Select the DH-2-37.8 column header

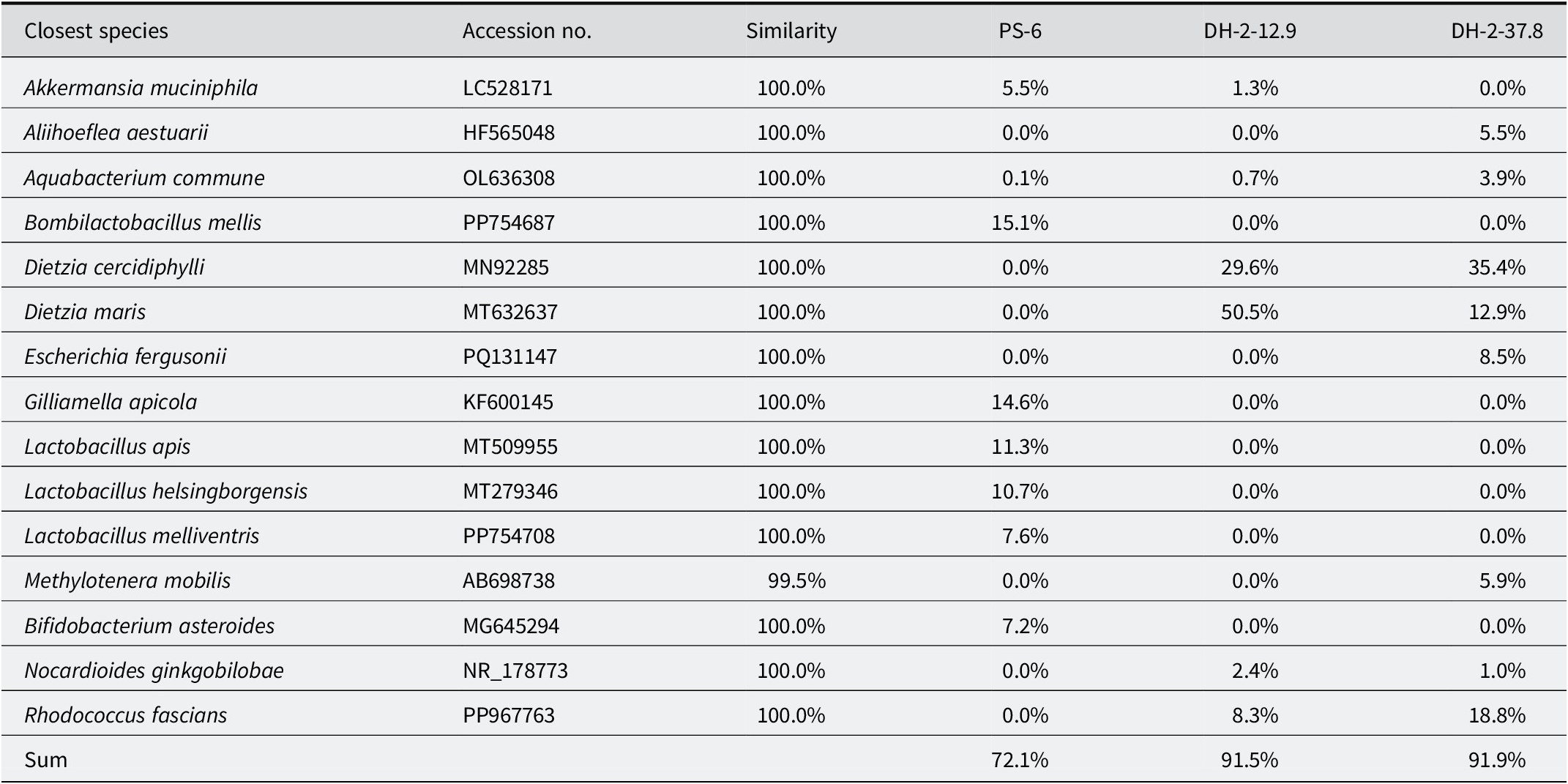pos(1497,31)
